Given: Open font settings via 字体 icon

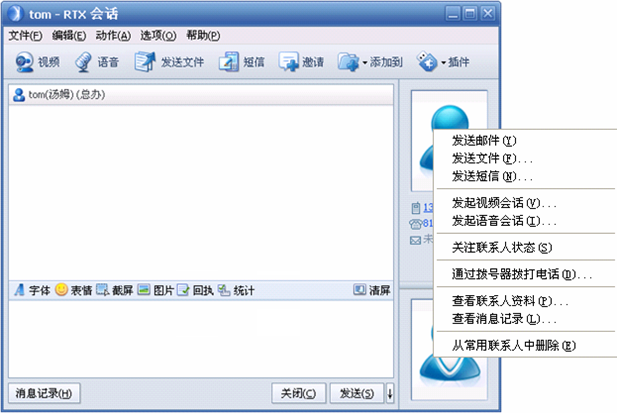Looking at the screenshot, I should 19,290.
